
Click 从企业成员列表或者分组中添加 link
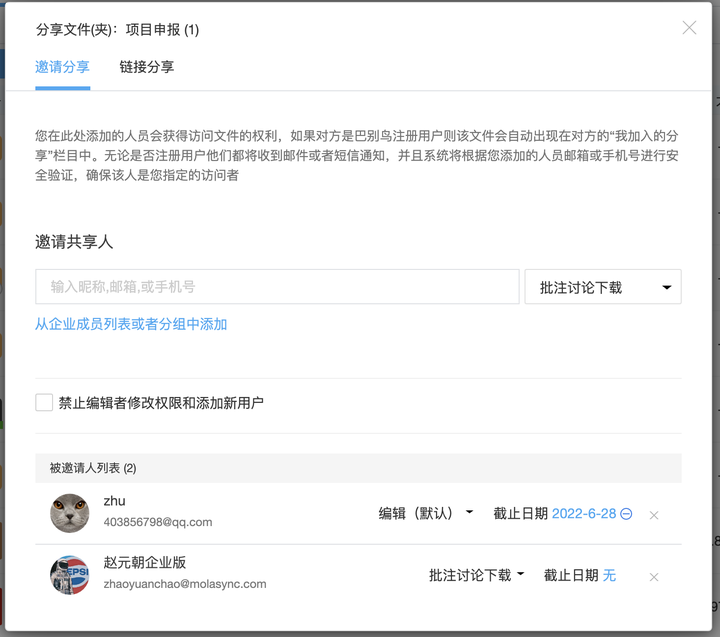[131, 324]
